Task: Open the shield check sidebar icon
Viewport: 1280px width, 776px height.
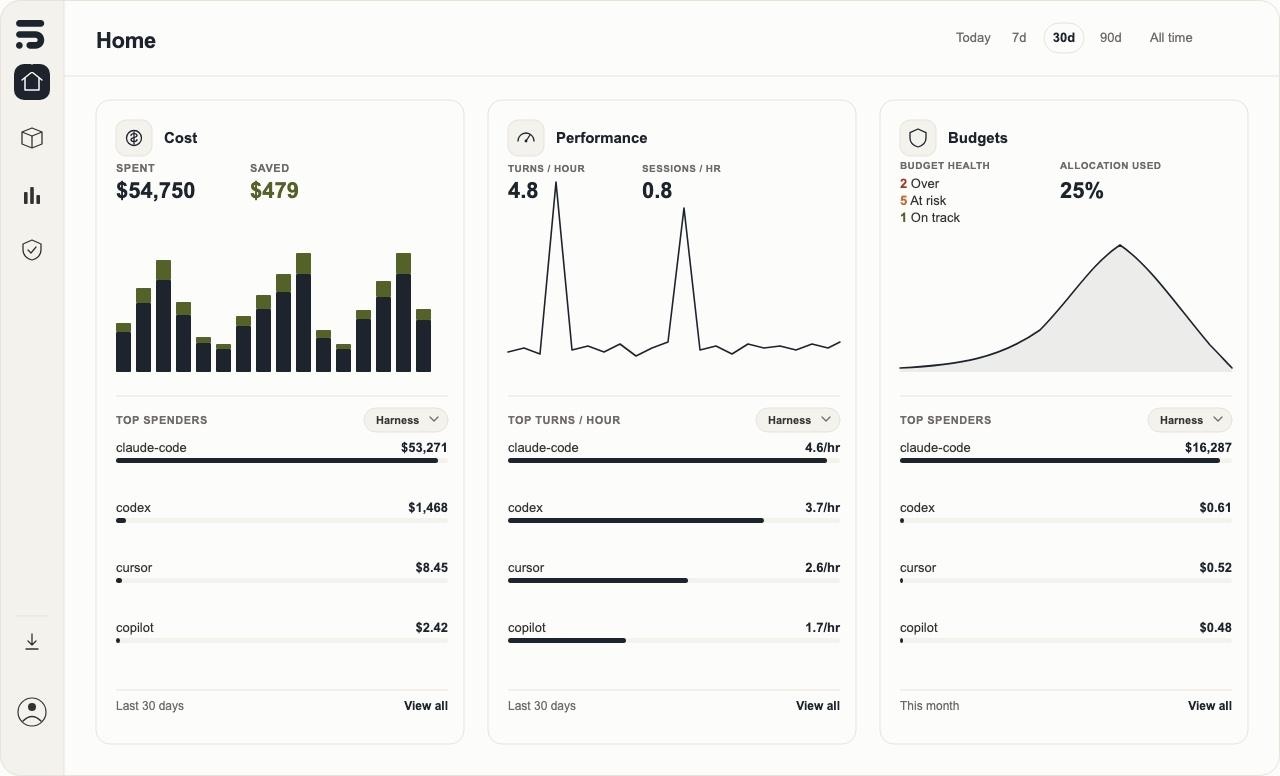Action: point(32,250)
